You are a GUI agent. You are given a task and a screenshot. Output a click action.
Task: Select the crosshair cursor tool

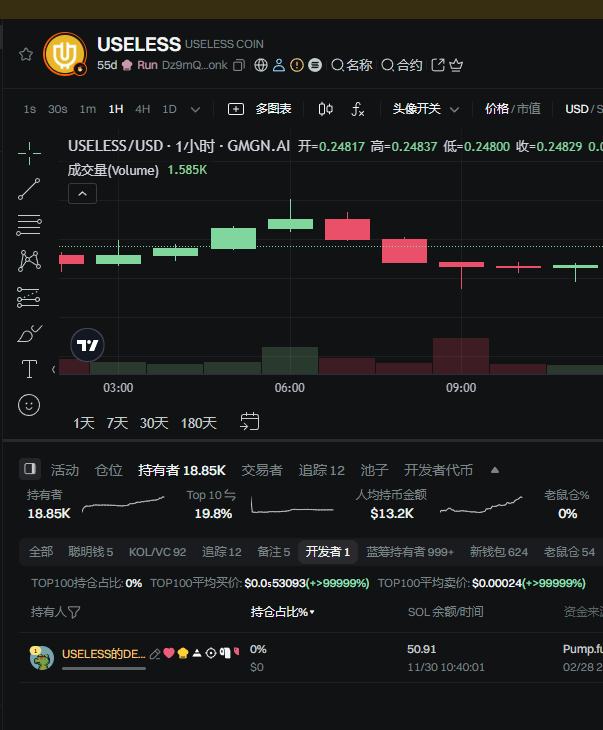29,153
